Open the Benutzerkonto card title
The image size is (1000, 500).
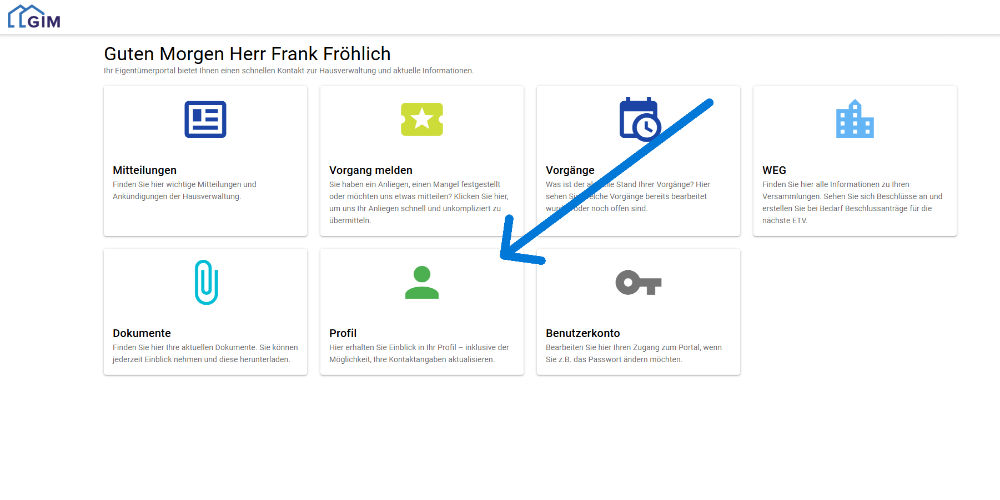coord(583,333)
